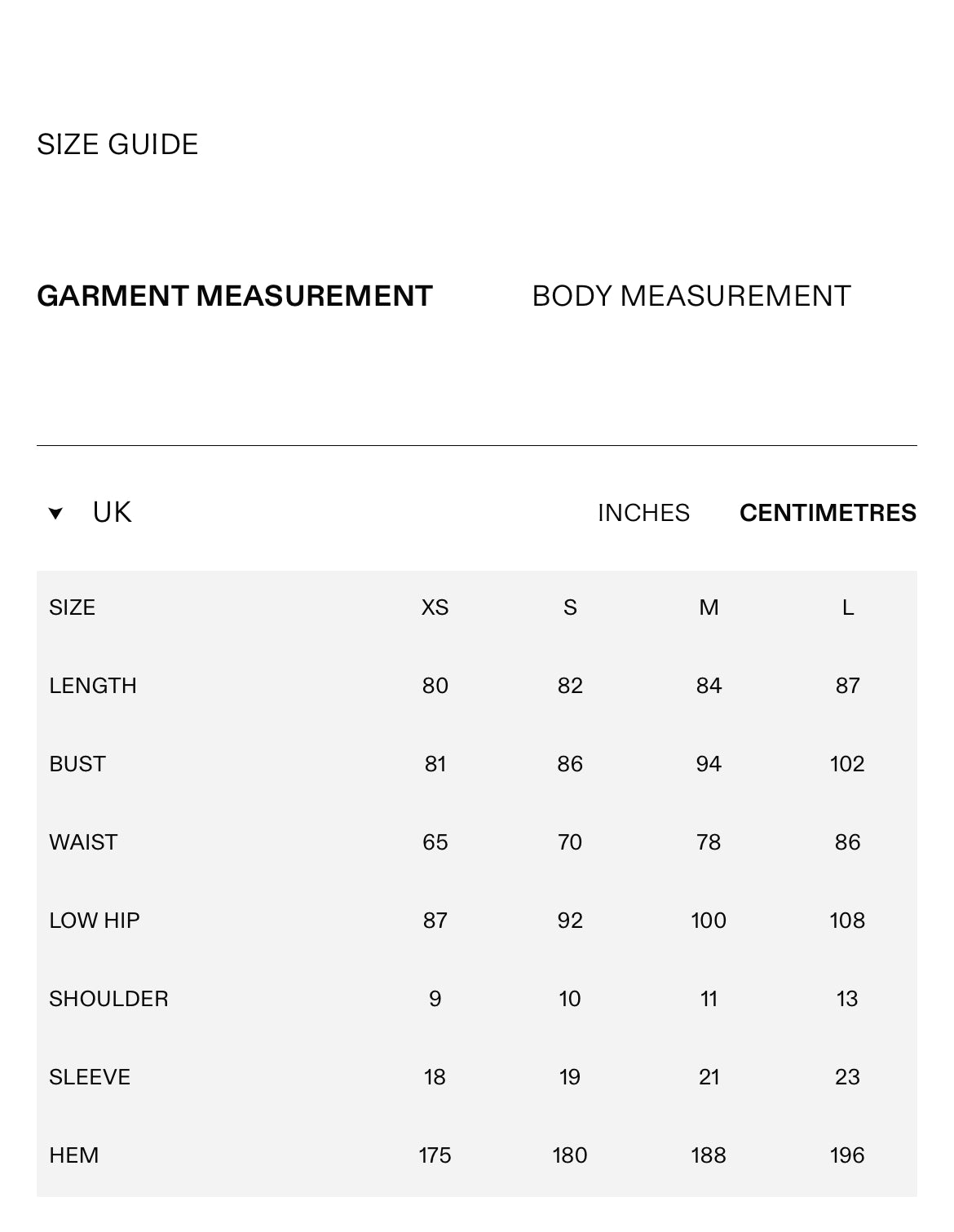Screen dimensions: 954x1232
Task: Select Centimetres as the unit
Action: click(x=828, y=513)
